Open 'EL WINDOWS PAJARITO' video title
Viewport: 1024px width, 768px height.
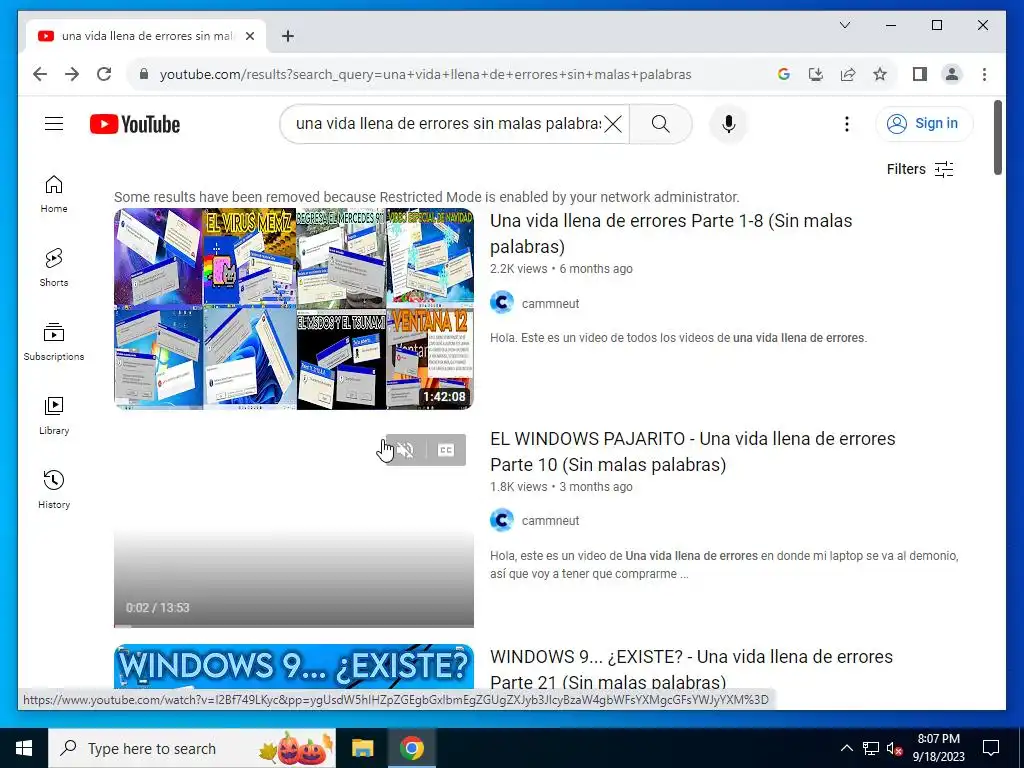tap(692, 451)
